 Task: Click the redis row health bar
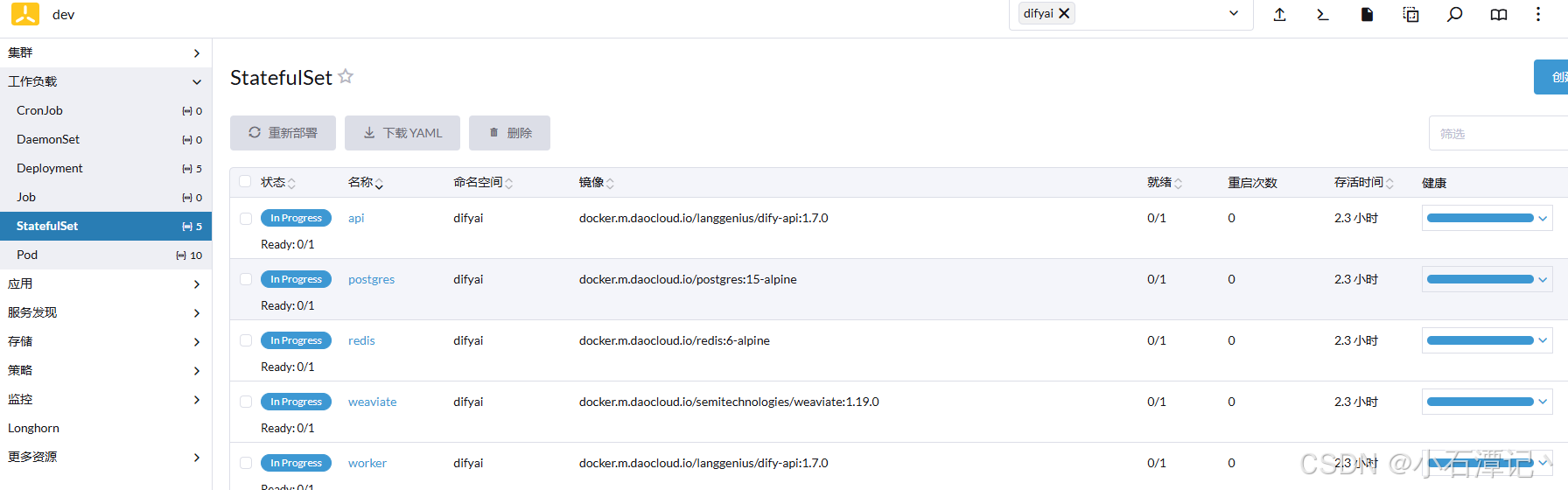[x=1480, y=340]
